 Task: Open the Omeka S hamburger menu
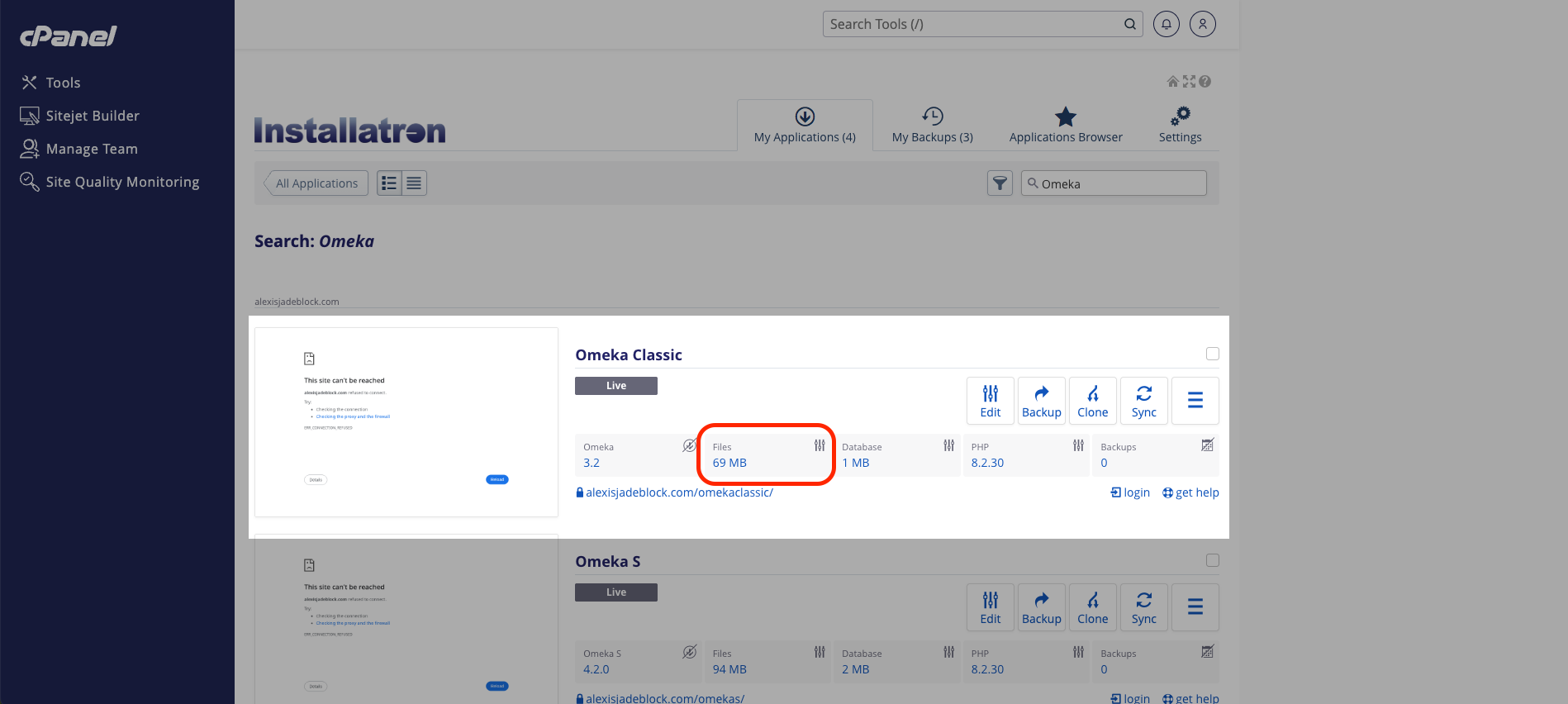tap(1195, 607)
